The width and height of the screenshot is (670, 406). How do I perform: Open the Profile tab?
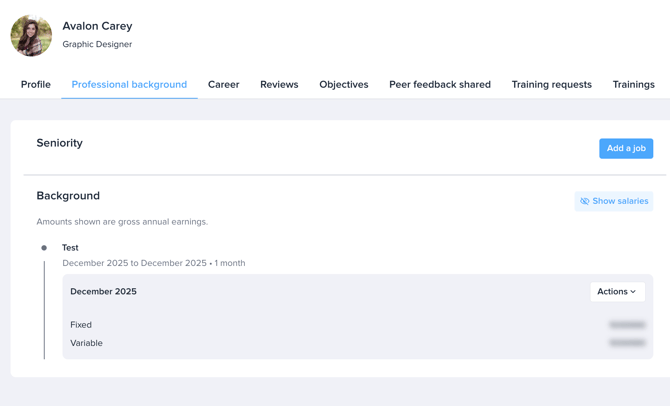pyautogui.click(x=36, y=85)
